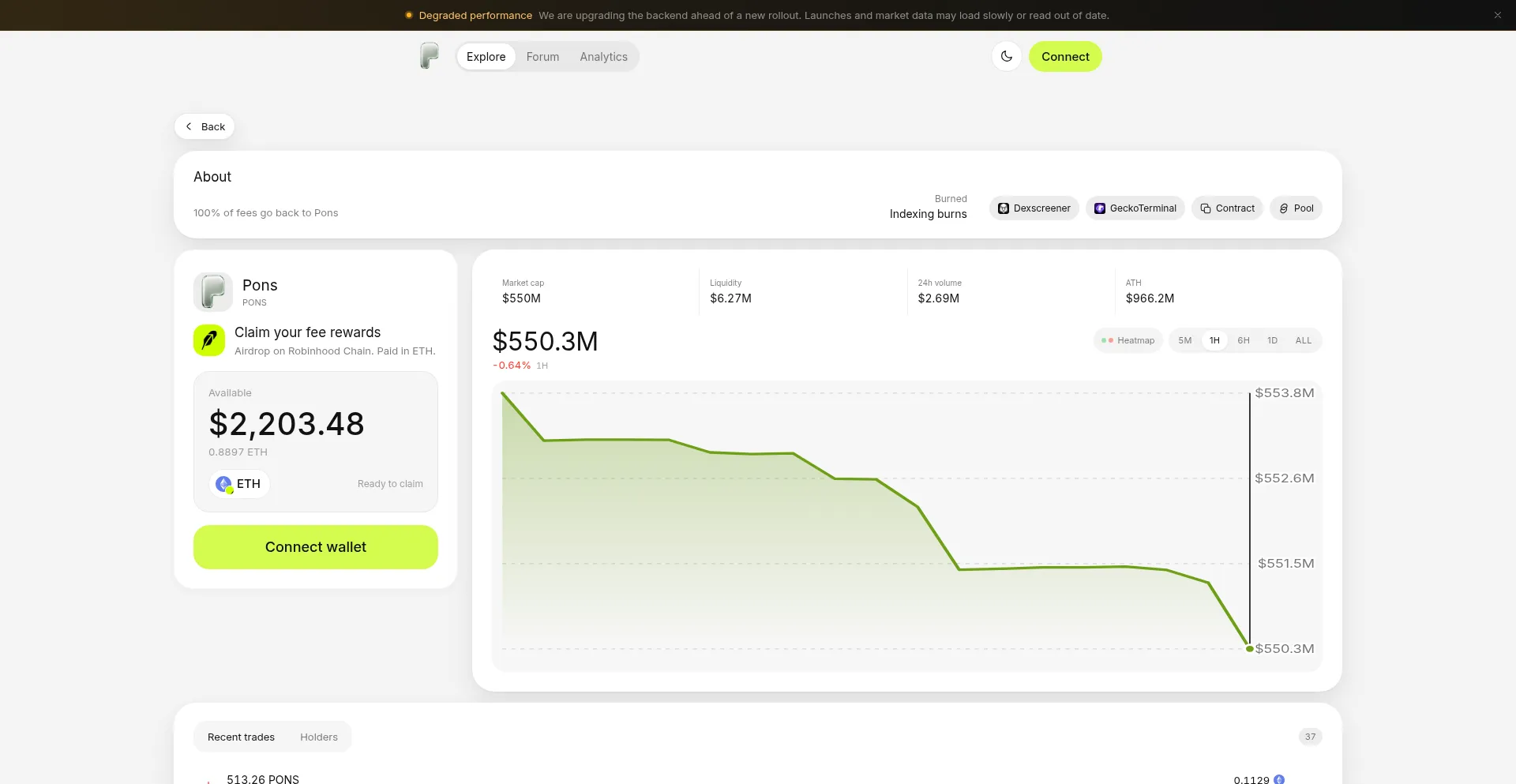The height and width of the screenshot is (784, 1516).
Task: Click the Pons logo in the header
Action: coord(429,56)
